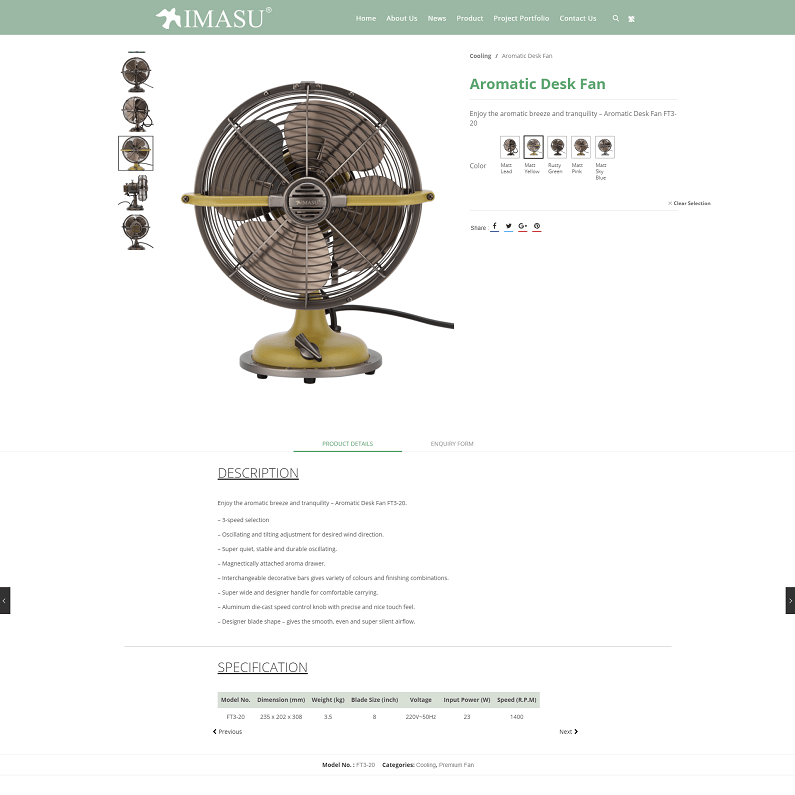The height and width of the screenshot is (795, 795).
Task: Select the Matt Sky Blue color swatch
Action: coord(605,147)
